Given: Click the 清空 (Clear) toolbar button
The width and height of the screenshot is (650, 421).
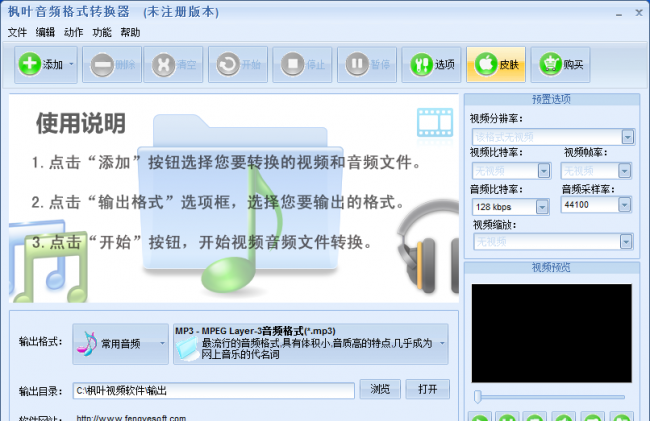Looking at the screenshot, I should pos(173,65).
